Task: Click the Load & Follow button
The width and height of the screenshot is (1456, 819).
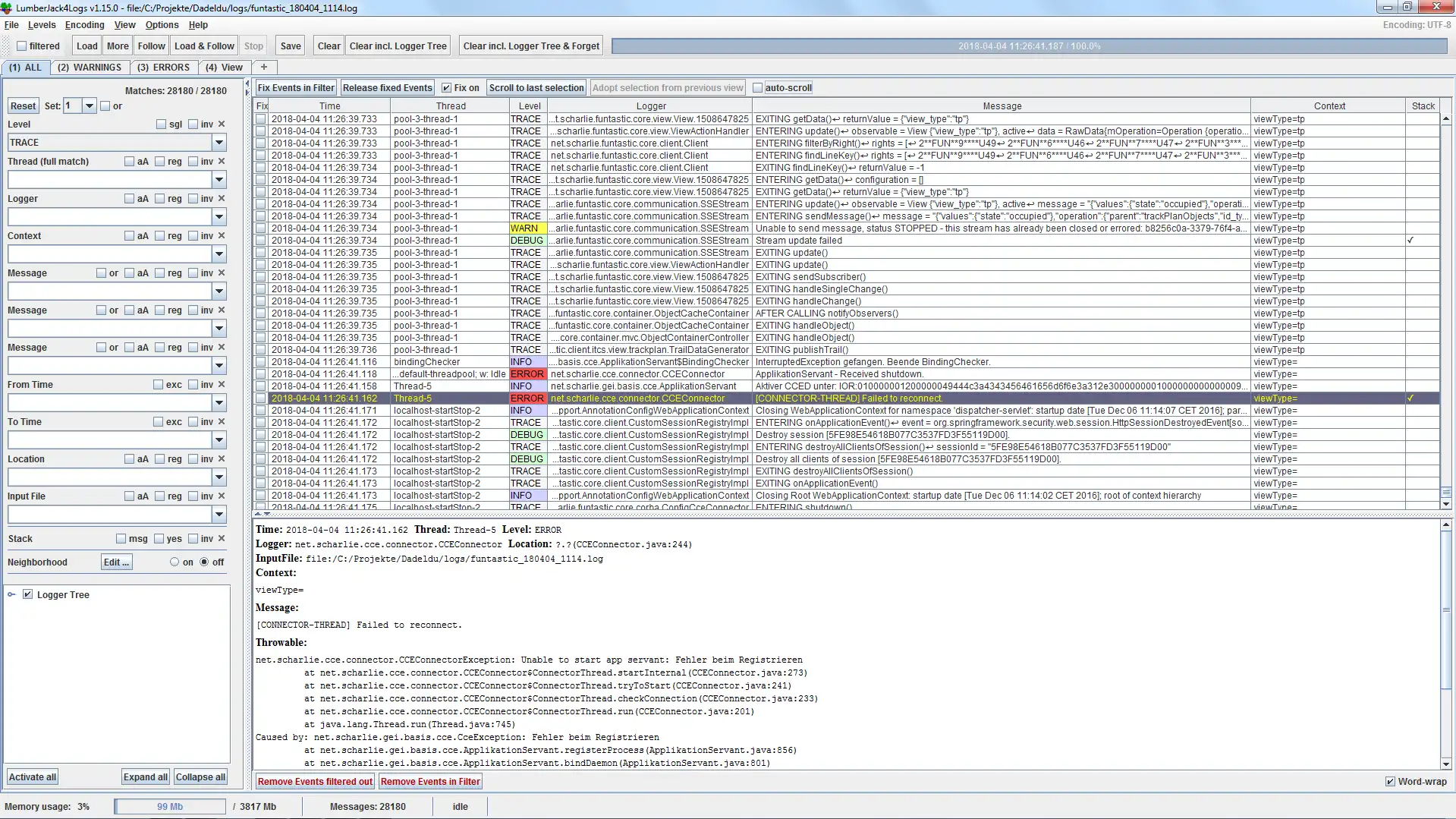Action: [204, 46]
